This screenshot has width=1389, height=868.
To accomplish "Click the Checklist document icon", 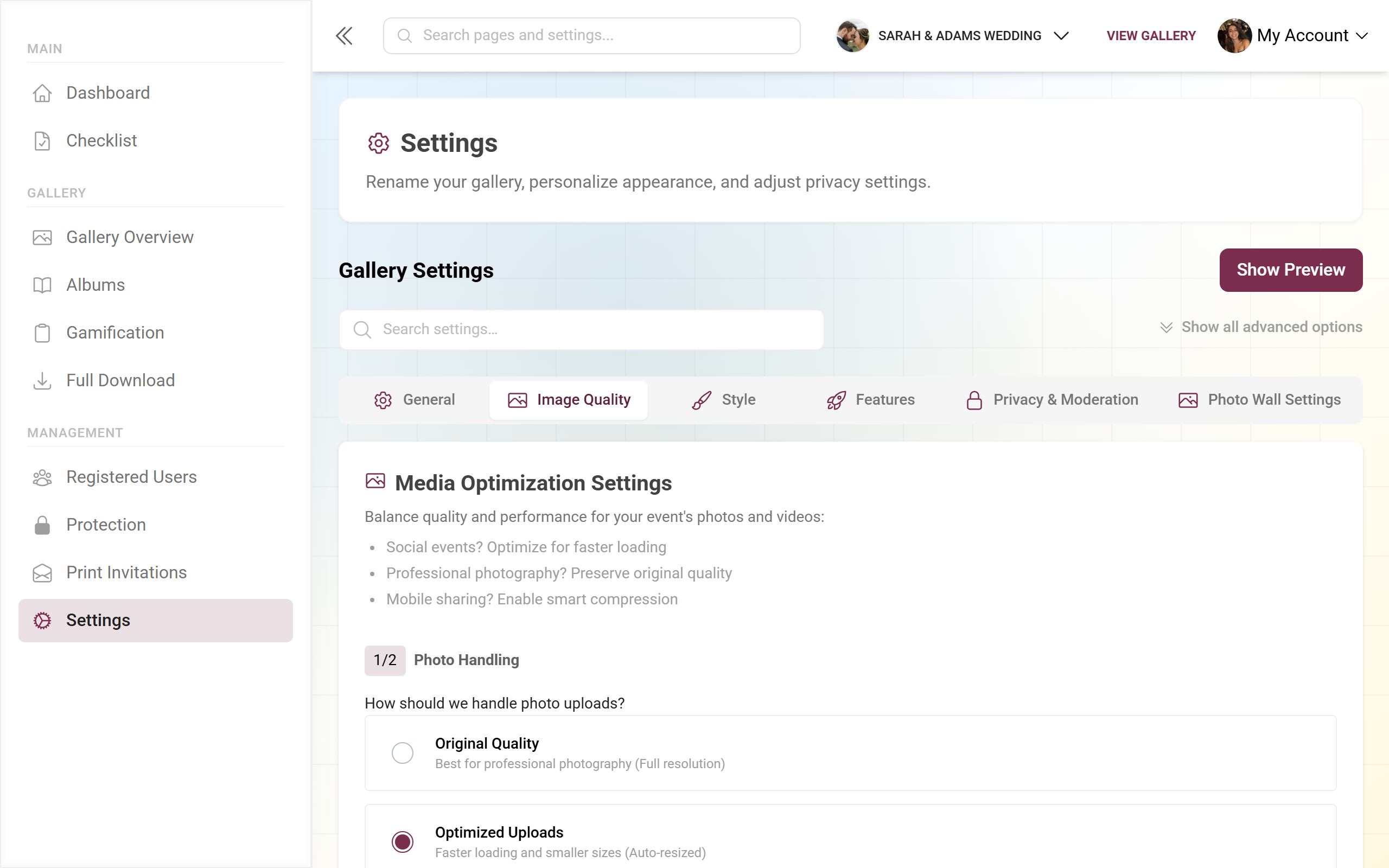I will (x=42, y=141).
